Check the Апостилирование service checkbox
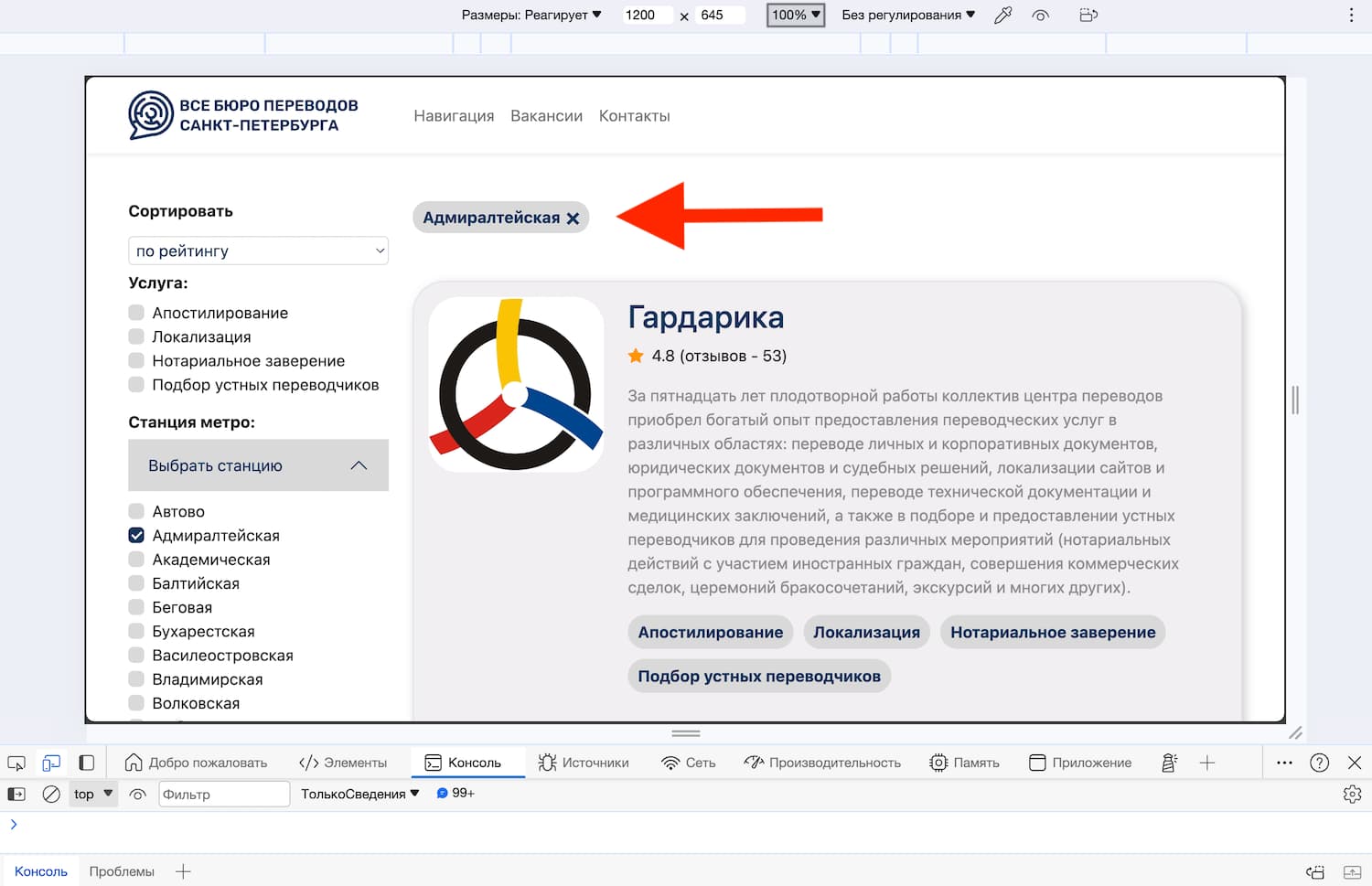Viewport: 1372px width, 886px height. coord(136,313)
